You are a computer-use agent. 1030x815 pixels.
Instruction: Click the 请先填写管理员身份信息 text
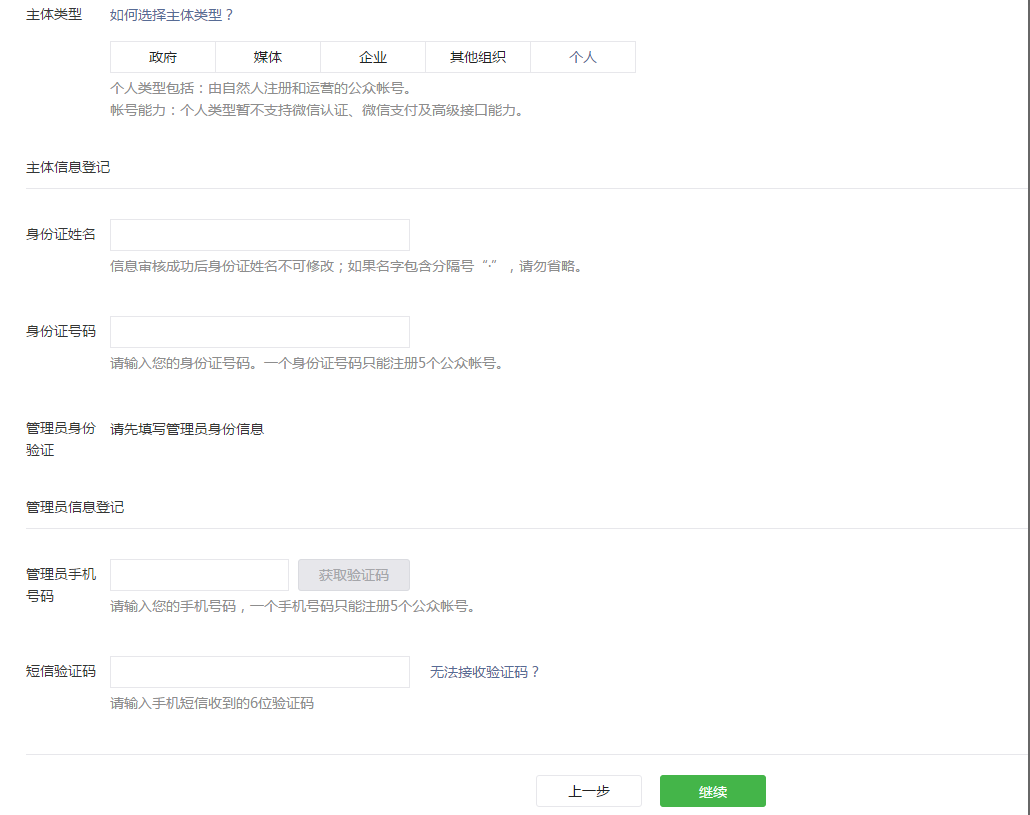(x=187, y=430)
